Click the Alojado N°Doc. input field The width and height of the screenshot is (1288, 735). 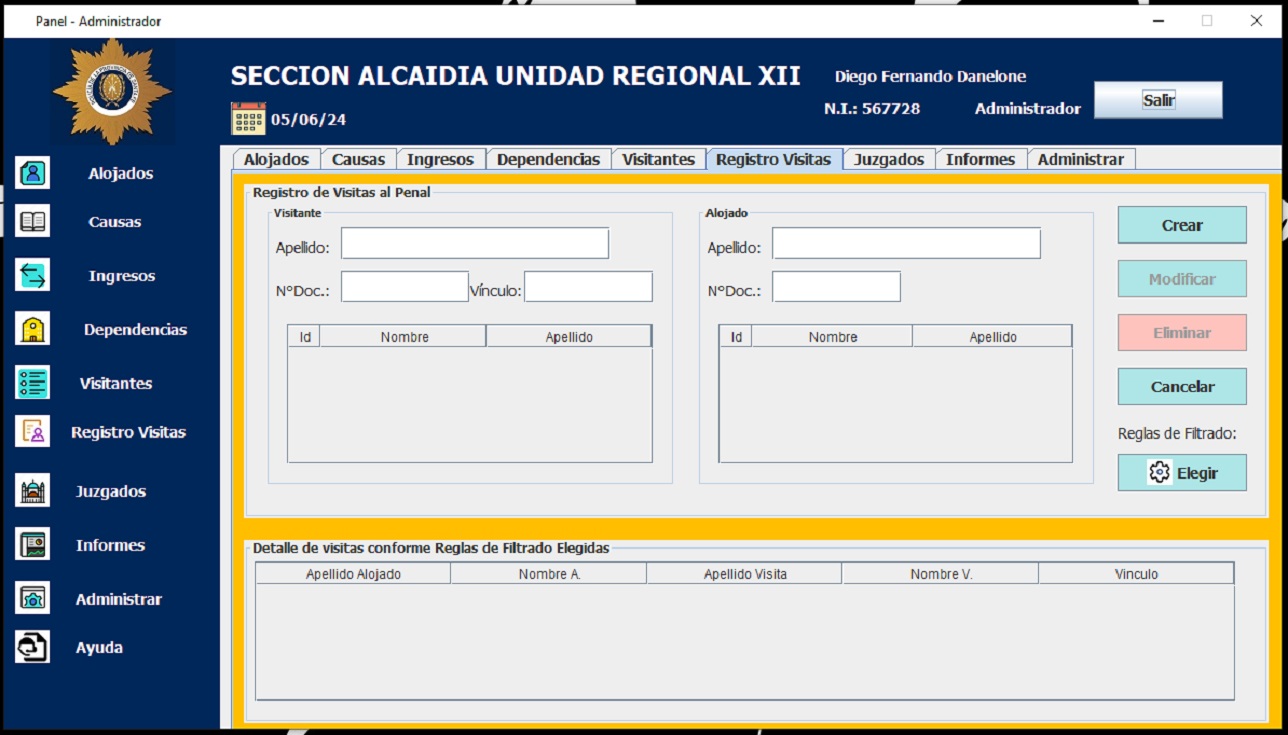(x=836, y=287)
